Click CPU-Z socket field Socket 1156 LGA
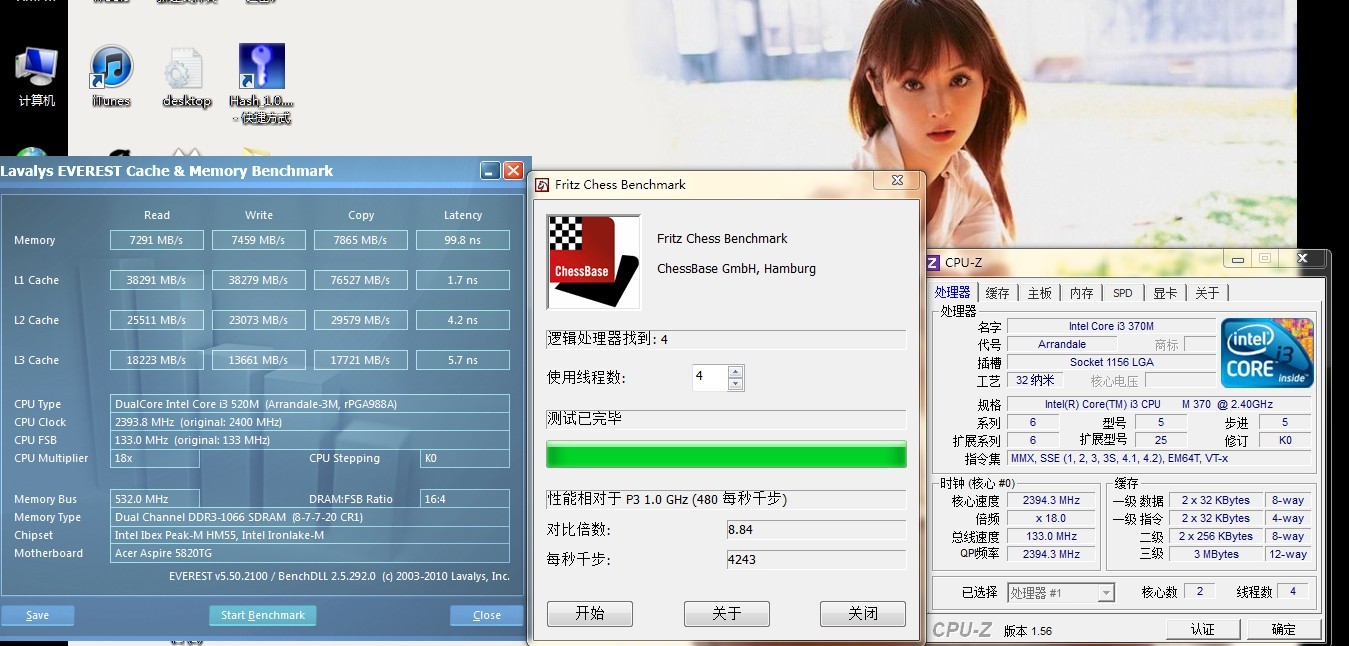The image size is (1349, 646). [1111, 363]
